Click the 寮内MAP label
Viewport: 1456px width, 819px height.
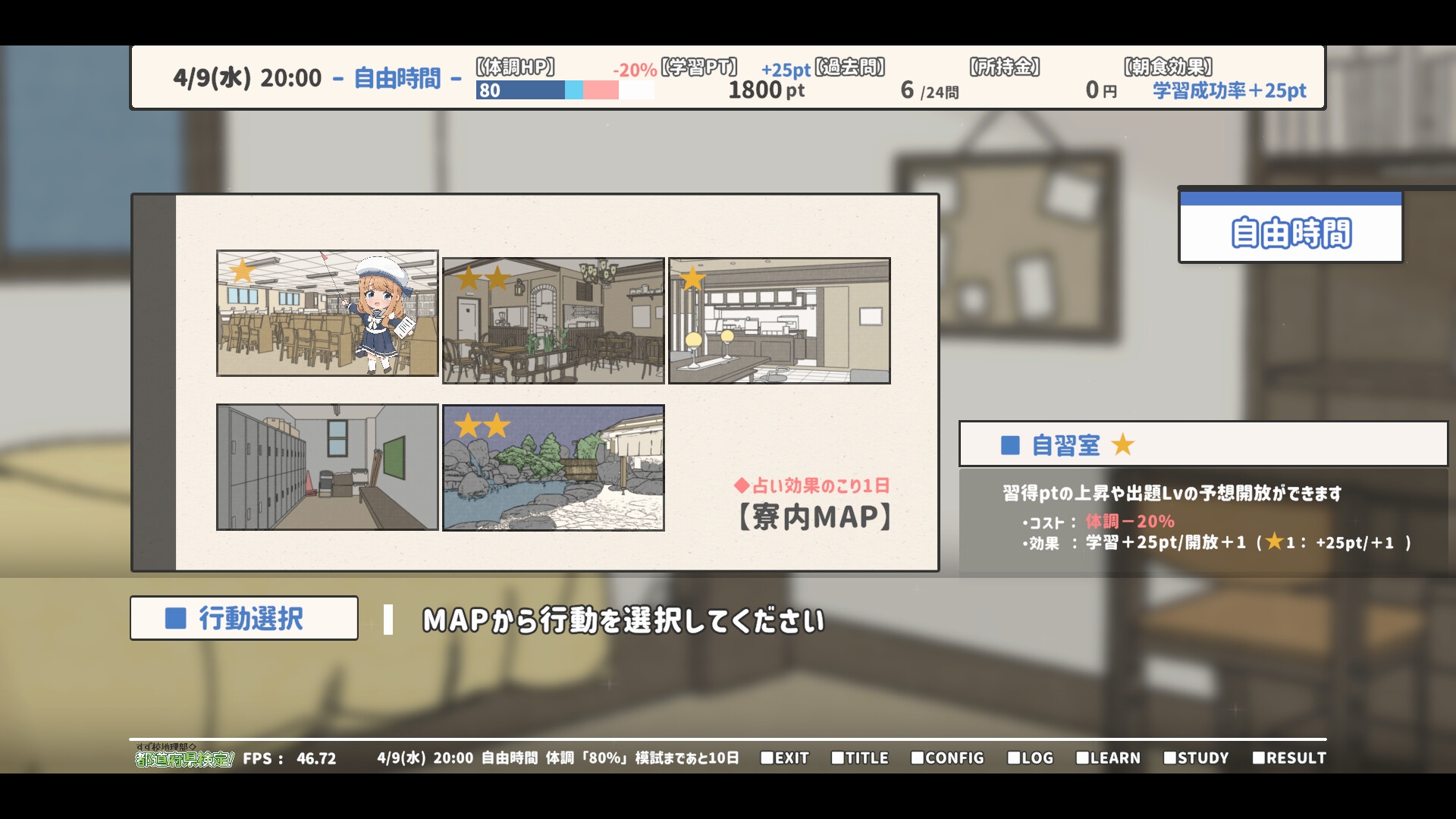click(x=814, y=517)
